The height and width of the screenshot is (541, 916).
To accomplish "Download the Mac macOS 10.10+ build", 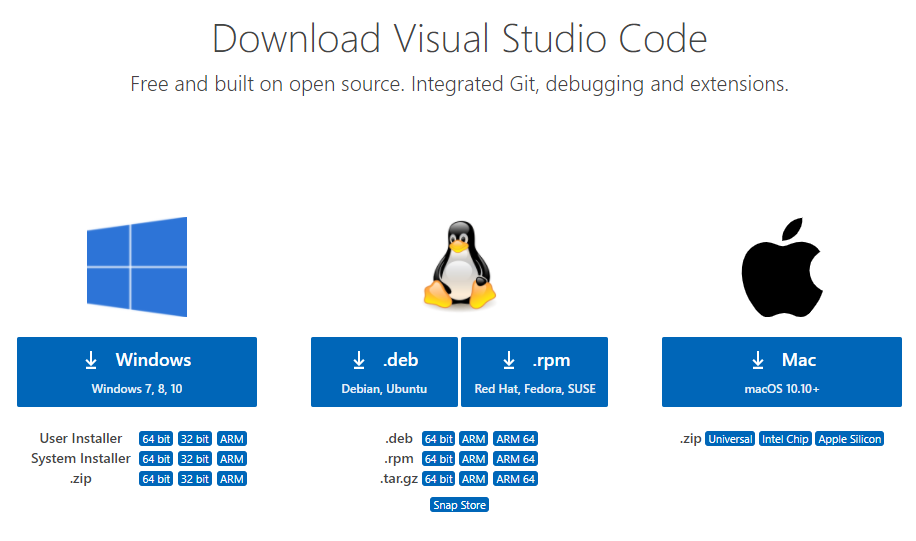I will pyautogui.click(x=782, y=372).
